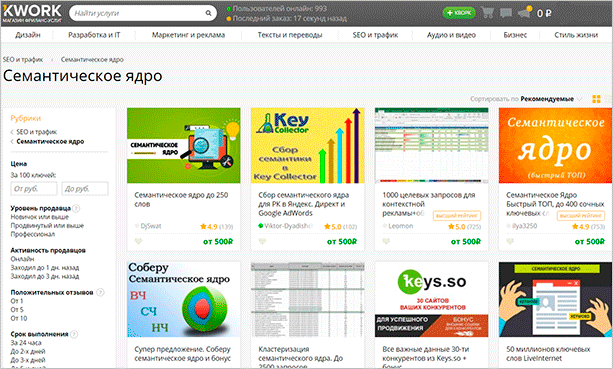The image size is (613, 369).
Task: Open the Маркетинг и реклама menu
Action: [188, 35]
